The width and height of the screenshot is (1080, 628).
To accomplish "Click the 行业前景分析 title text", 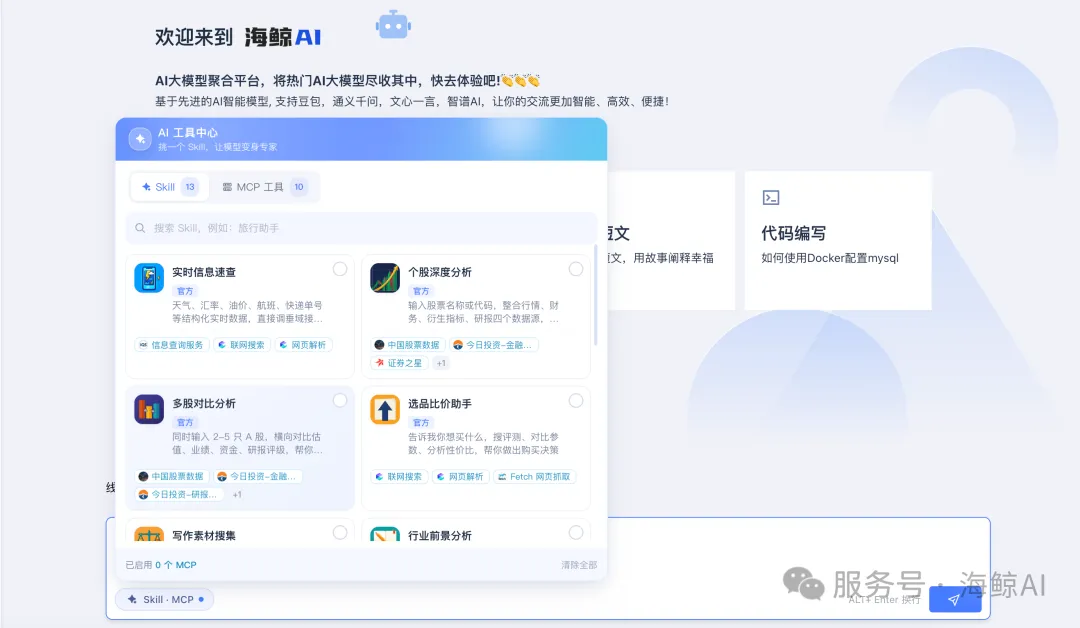I will (x=439, y=535).
